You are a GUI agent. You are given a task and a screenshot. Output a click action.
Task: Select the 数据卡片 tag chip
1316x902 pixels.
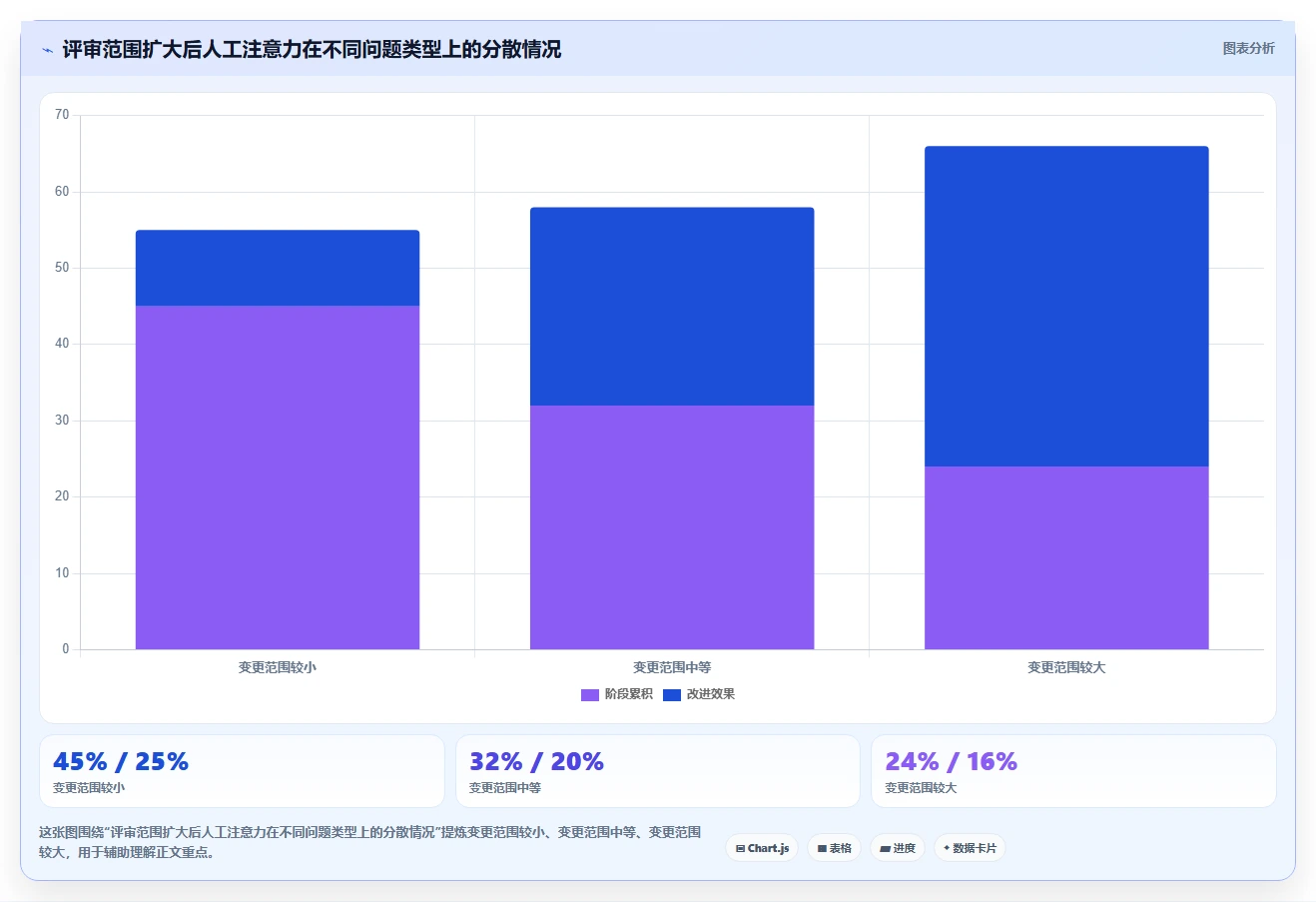(x=970, y=848)
